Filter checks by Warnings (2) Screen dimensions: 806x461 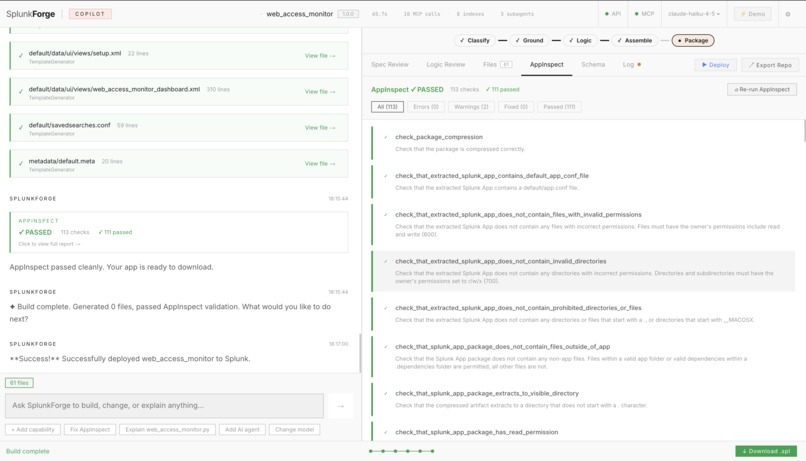click(x=471, y=107)
